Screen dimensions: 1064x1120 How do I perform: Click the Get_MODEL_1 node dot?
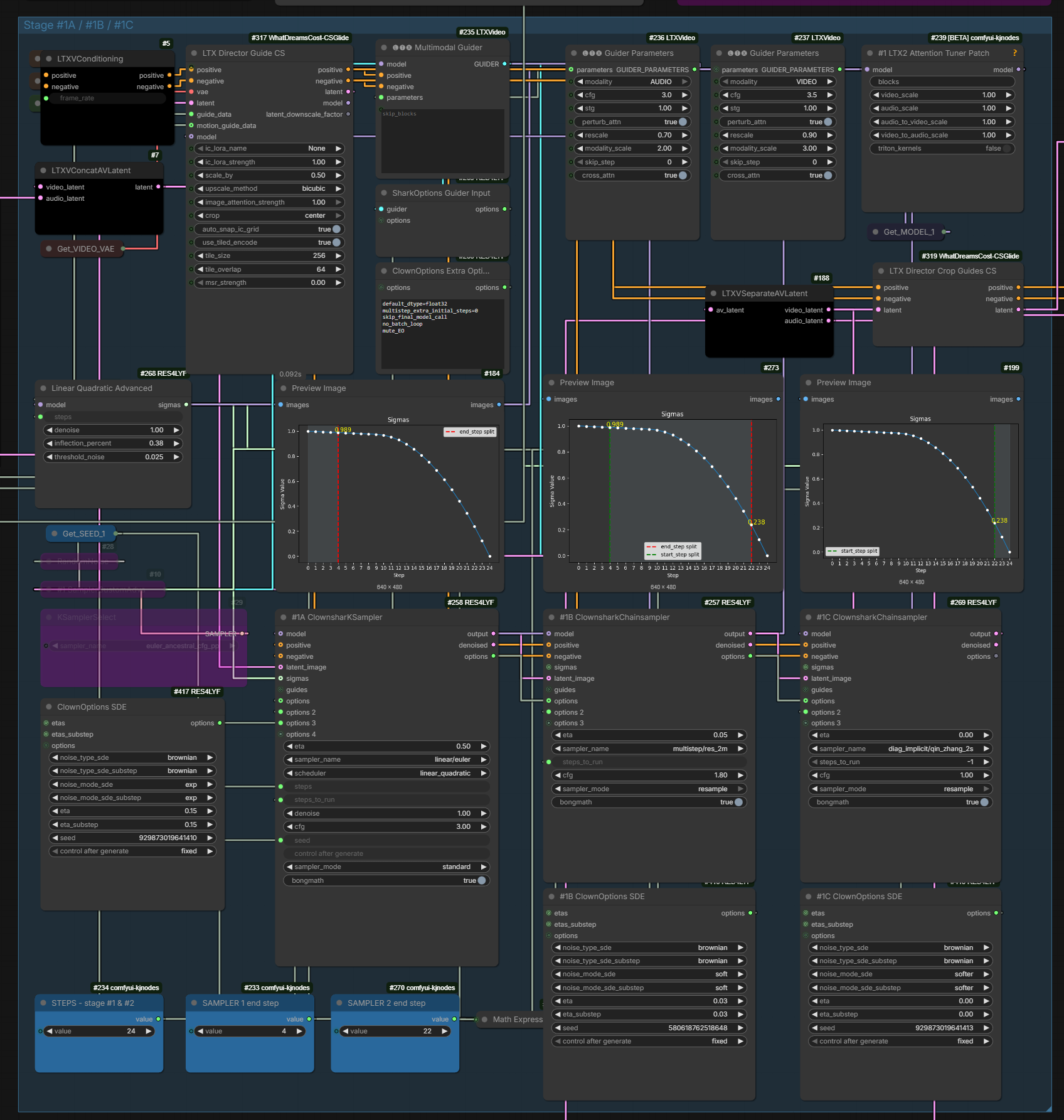pos(875,232)
